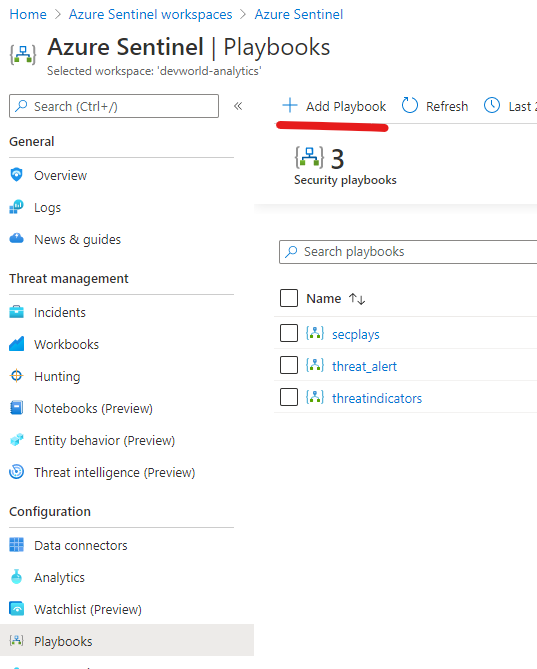Click the Hunting crosshair icon
This screenshot has height=669, width=537.
click(x=16, y=376)
